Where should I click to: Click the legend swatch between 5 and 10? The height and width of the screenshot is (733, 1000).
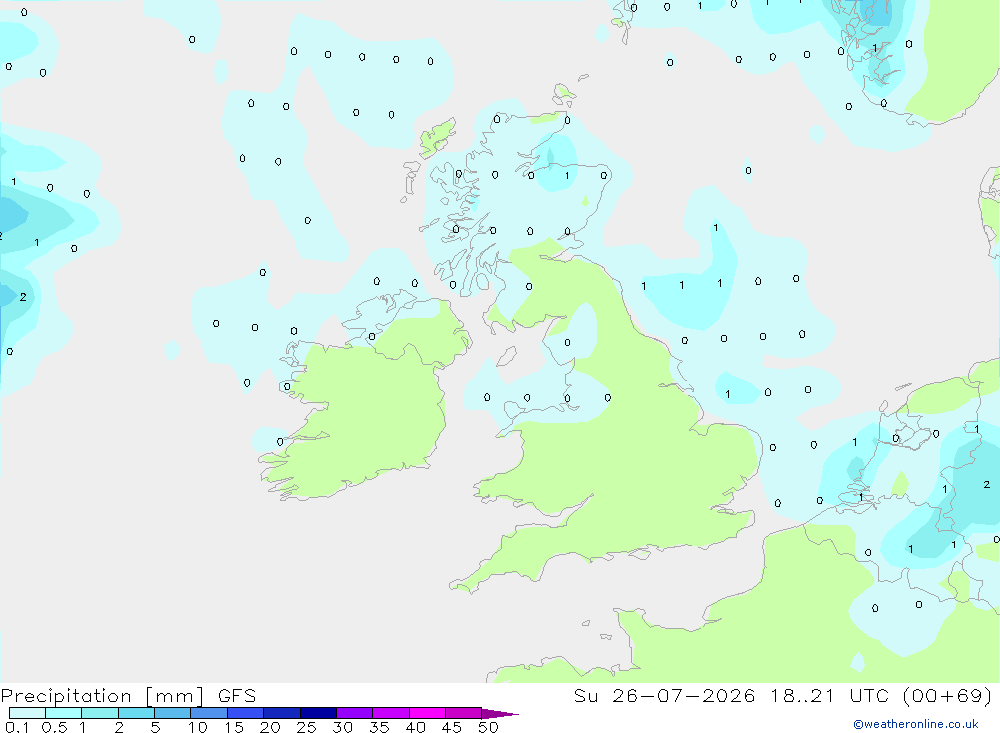(173, 713)
